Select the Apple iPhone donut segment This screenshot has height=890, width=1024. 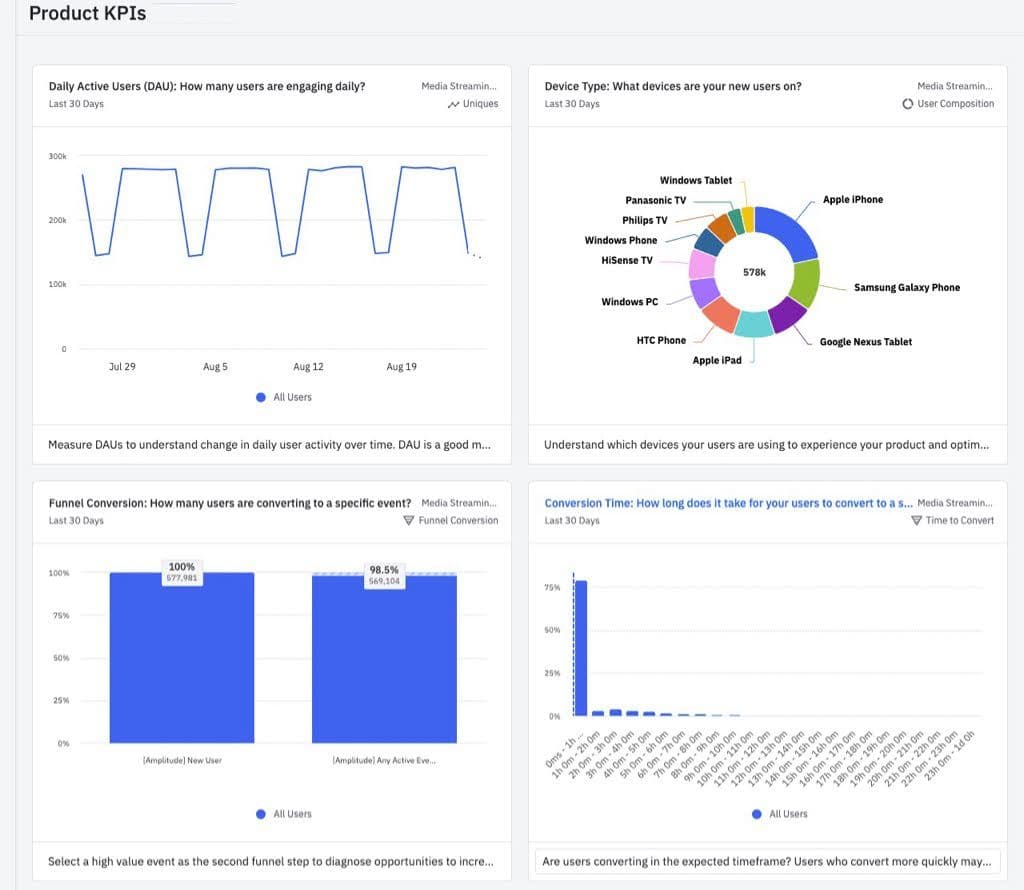(789, 232)
